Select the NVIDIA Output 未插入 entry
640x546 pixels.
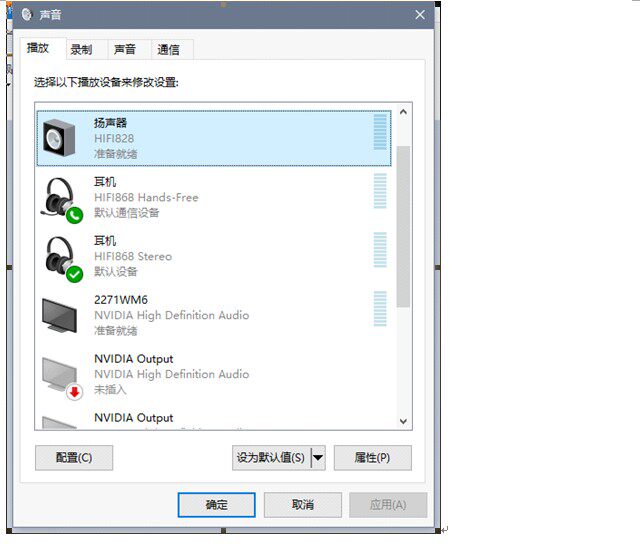(x=214, y=374)
